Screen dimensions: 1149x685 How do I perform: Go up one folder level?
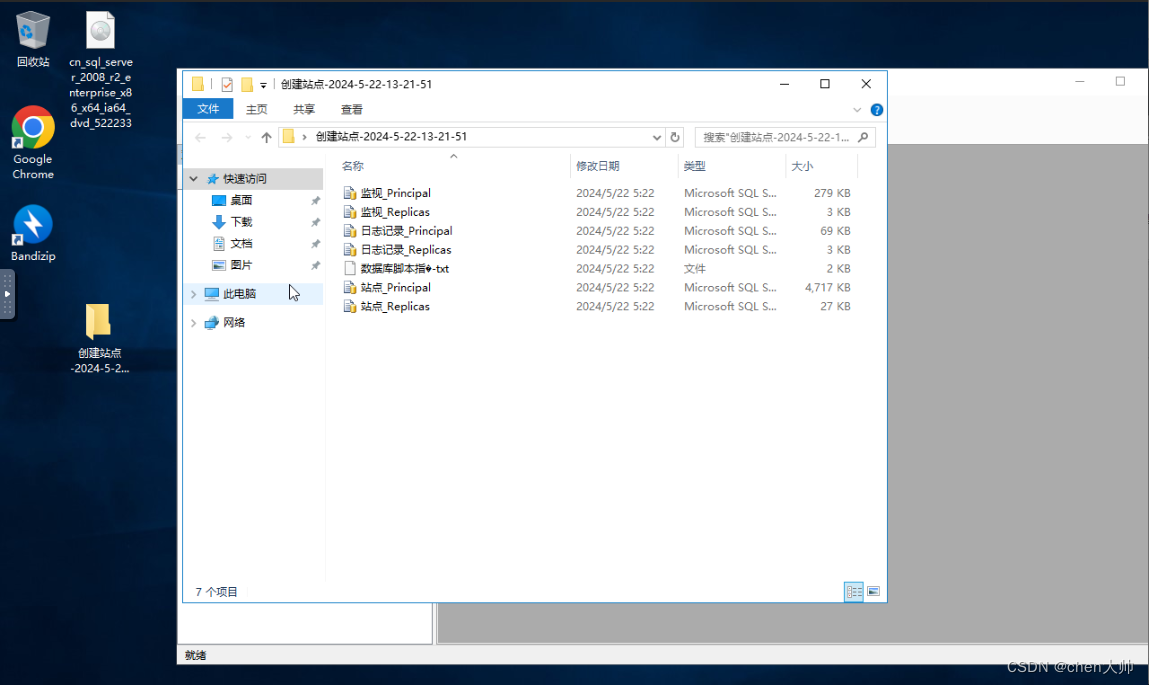266,137
